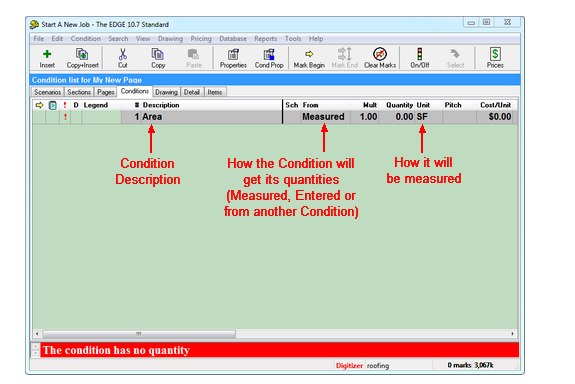
Task: Open the Pricing menu
Action: (x=201, y=39)
